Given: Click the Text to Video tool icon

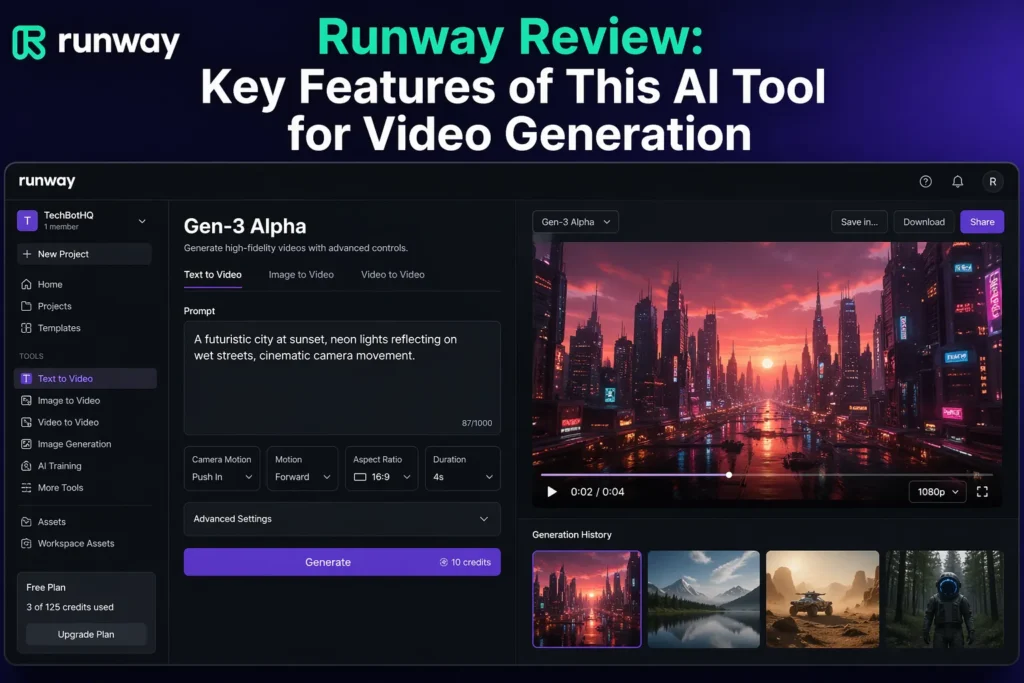Looking at the screenshot, I should (x=26, y=379).
